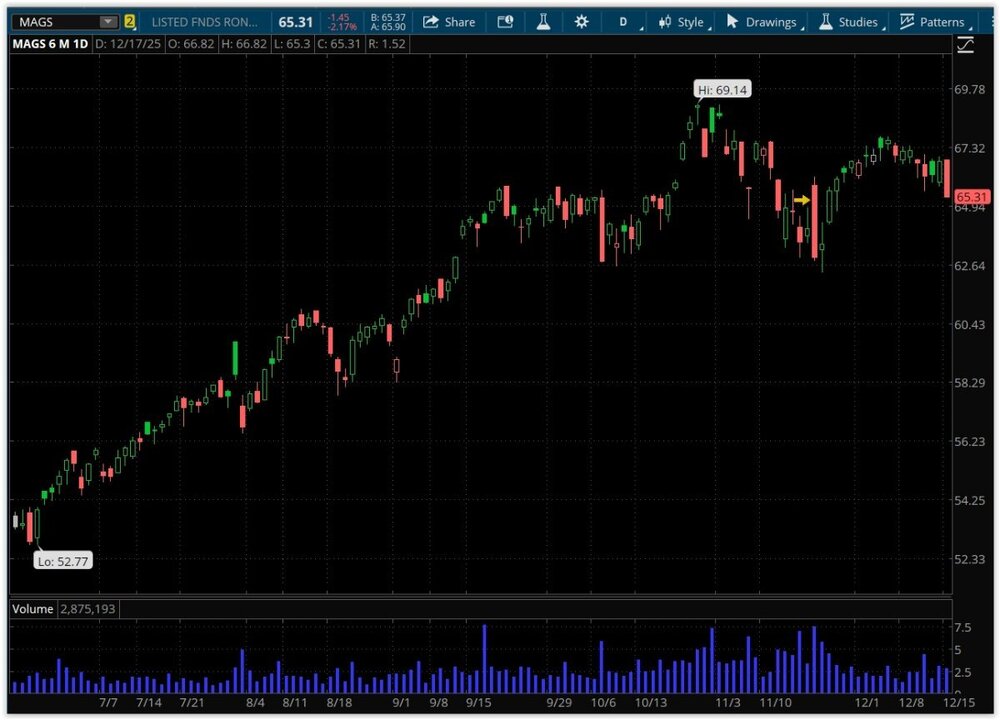Open the flask-shaped Edit Studies icon

pos(543,22)
